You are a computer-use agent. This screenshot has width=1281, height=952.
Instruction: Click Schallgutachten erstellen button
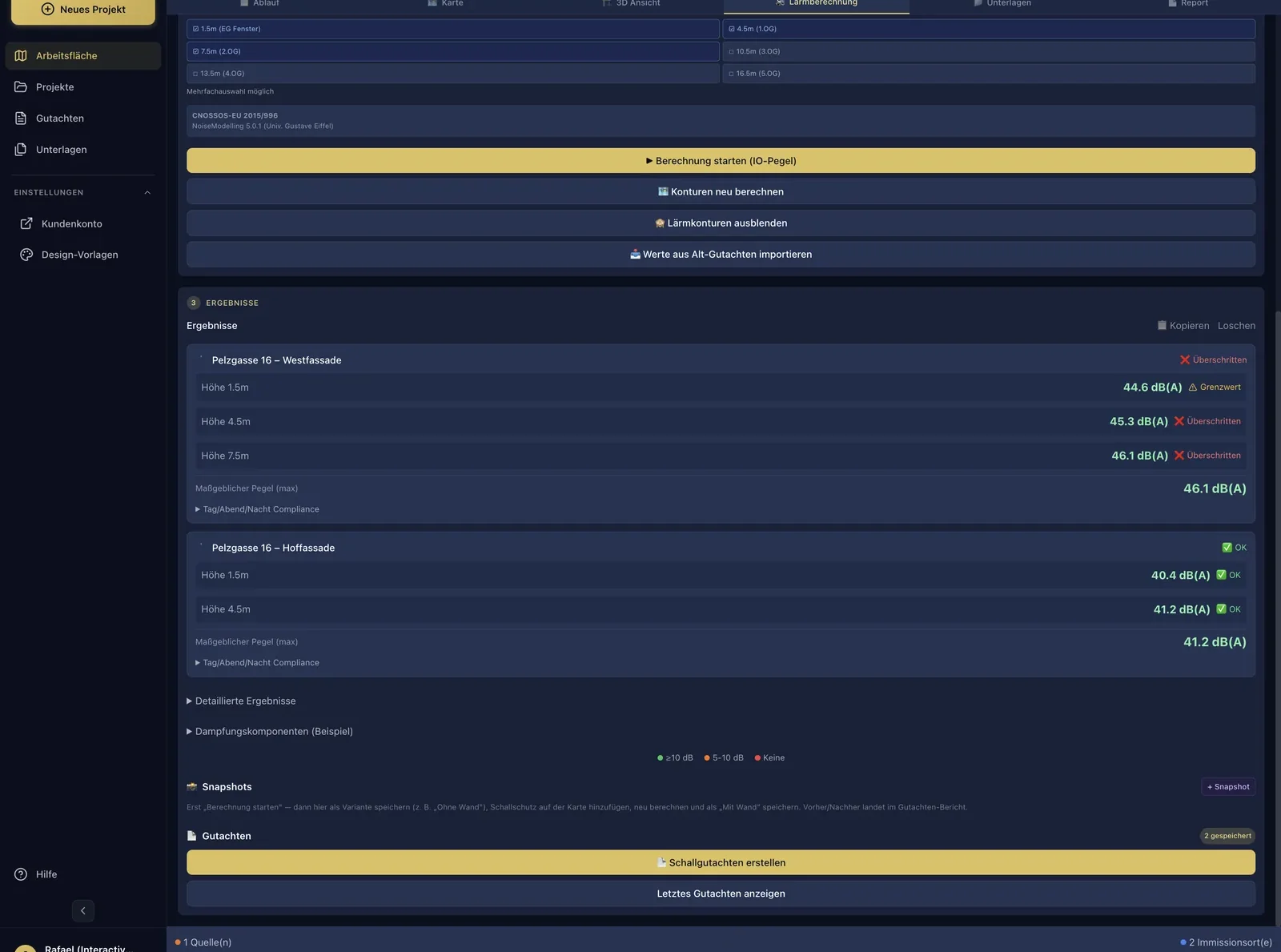coord(721,862)
